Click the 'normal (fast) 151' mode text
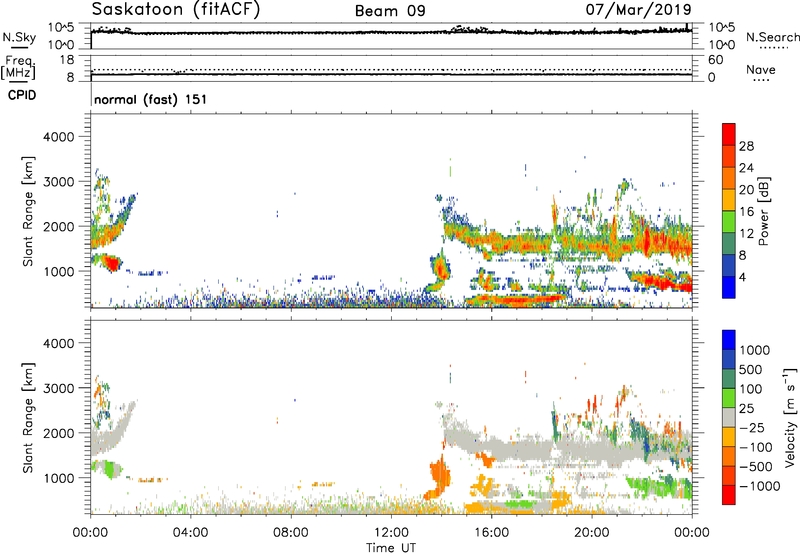Screen dimensions: 800x554 (151, 99)
